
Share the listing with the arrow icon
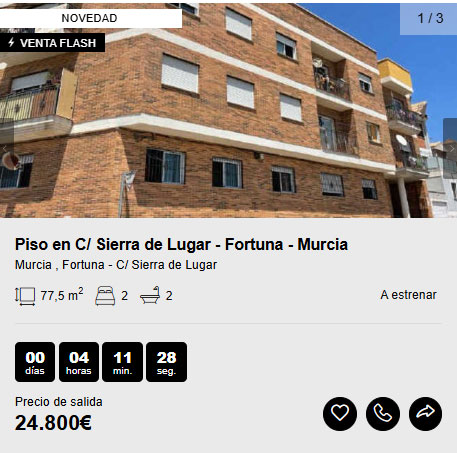tap(426, 414)
